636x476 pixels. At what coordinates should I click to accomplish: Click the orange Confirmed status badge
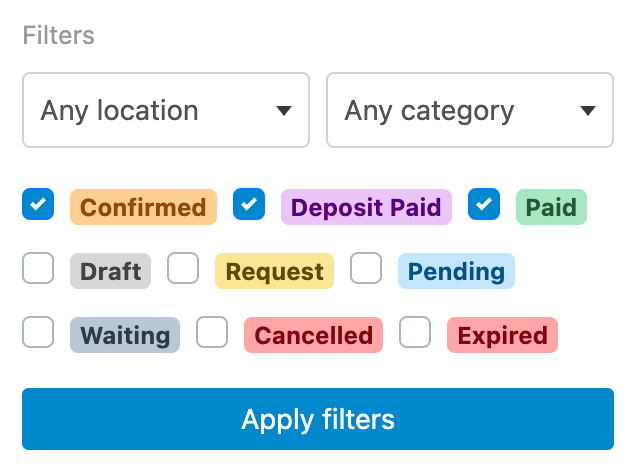143,208
